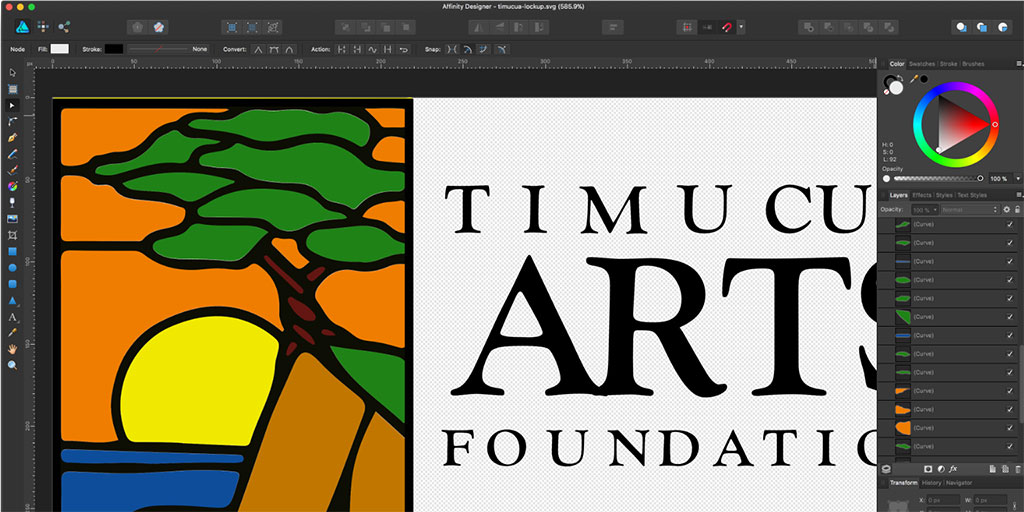Open the fx layer effects button
Image resolution: width=1024 pixels, height=512 pixels.
coord(953,469)
